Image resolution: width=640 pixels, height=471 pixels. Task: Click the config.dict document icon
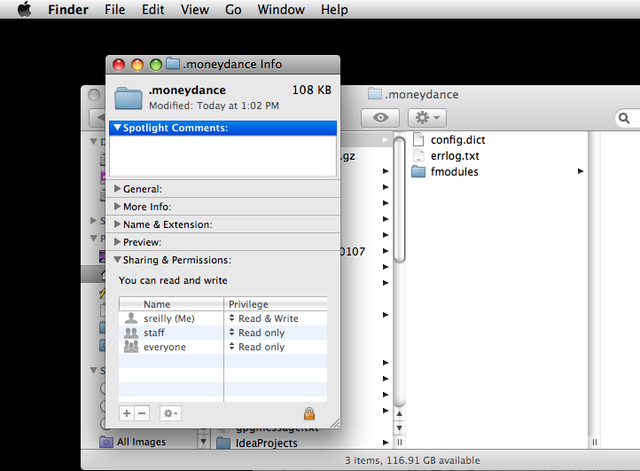(418, 140)
